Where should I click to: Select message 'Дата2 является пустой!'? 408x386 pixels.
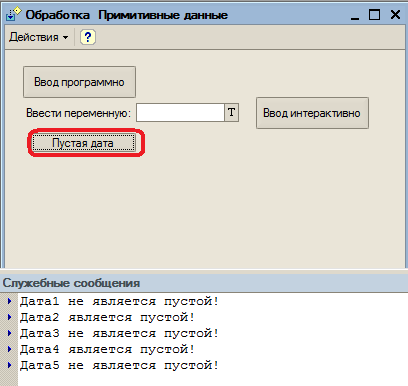click(x=107, y=317)
